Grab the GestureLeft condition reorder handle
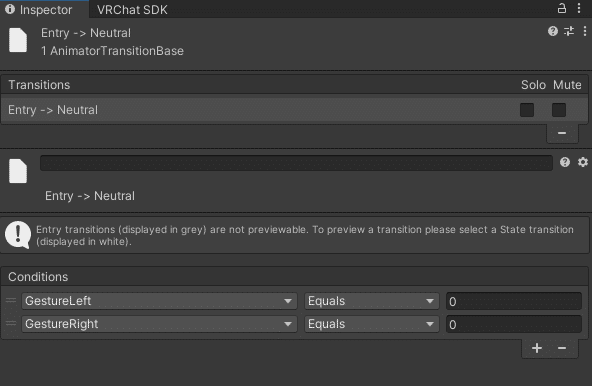 pyautogui.click(x=11, y=301)
